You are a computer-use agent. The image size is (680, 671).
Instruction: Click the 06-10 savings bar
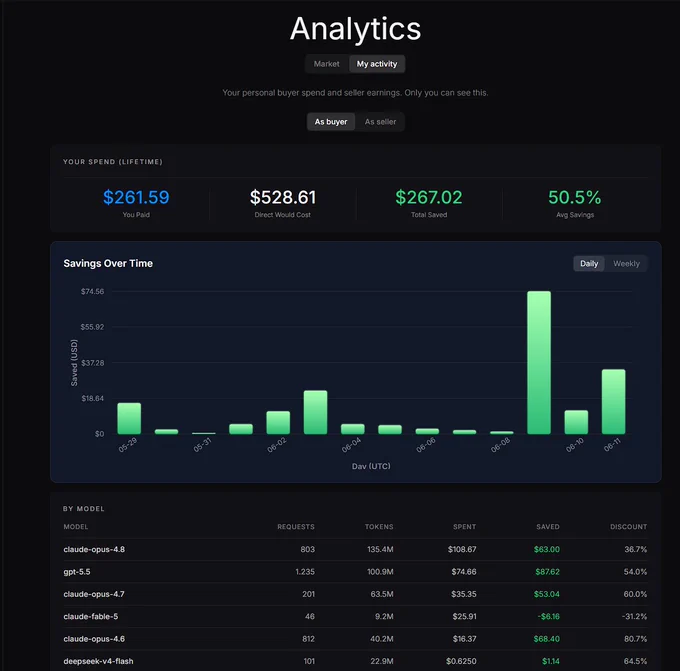[x=576, y=422]
